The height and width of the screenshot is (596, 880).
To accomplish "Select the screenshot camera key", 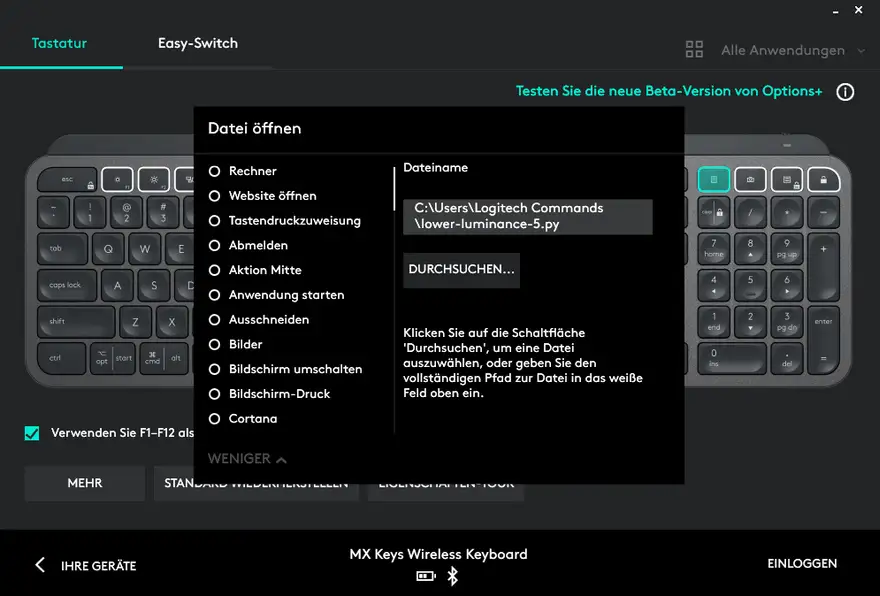I will click(750, 180).
